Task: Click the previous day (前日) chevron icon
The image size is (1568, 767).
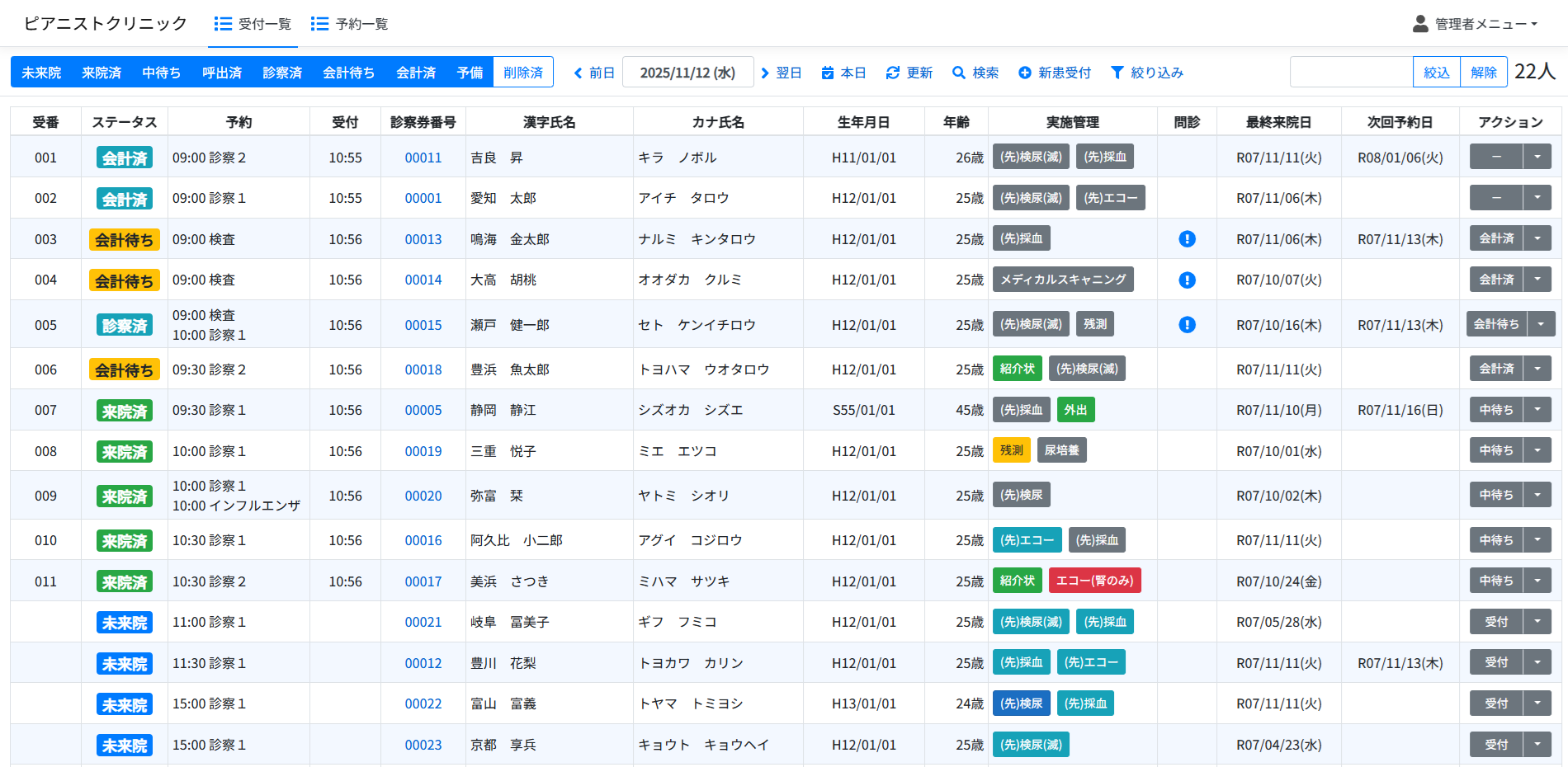Action: point(579,73)
